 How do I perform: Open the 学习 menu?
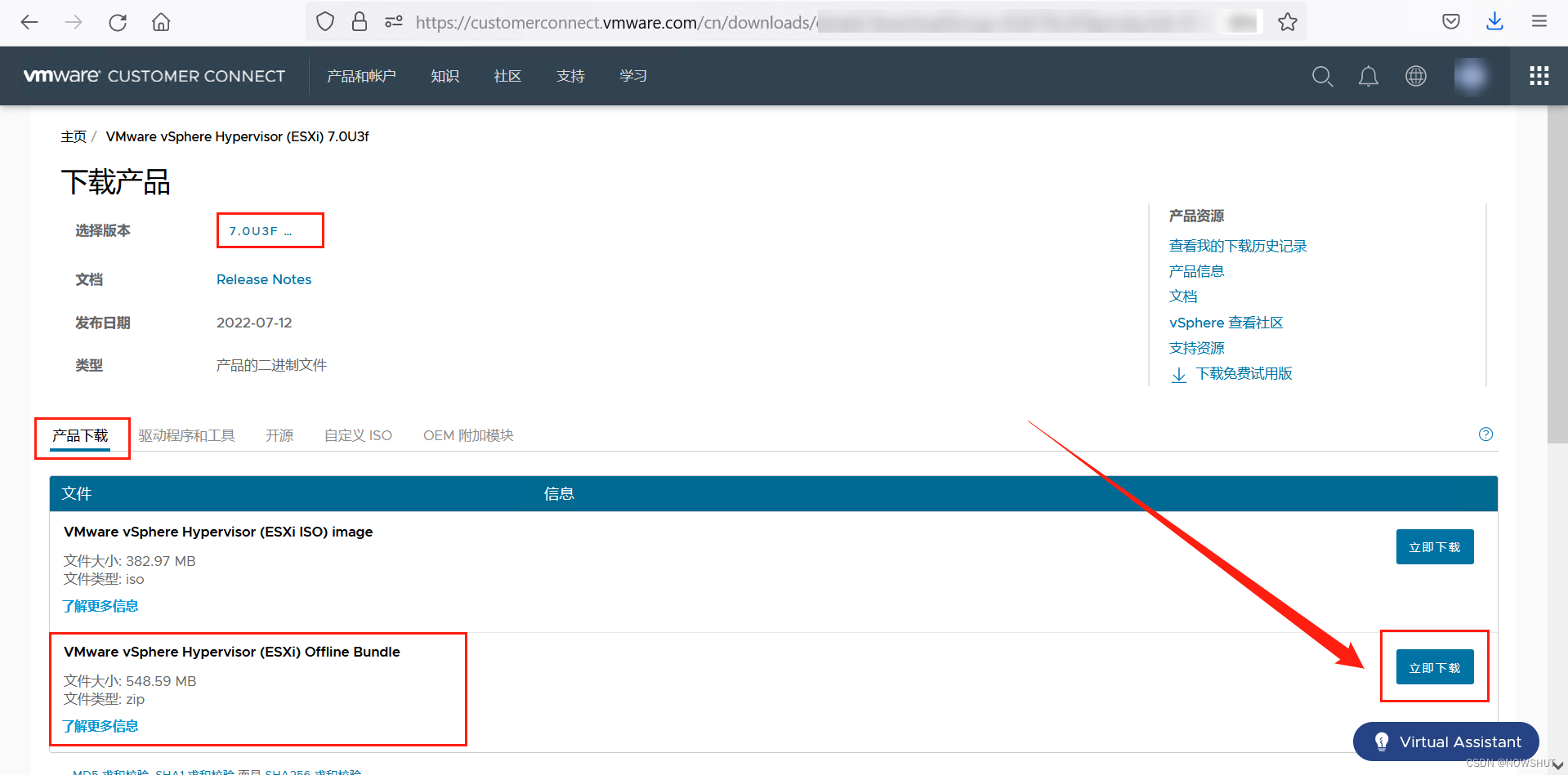[633, 76]
